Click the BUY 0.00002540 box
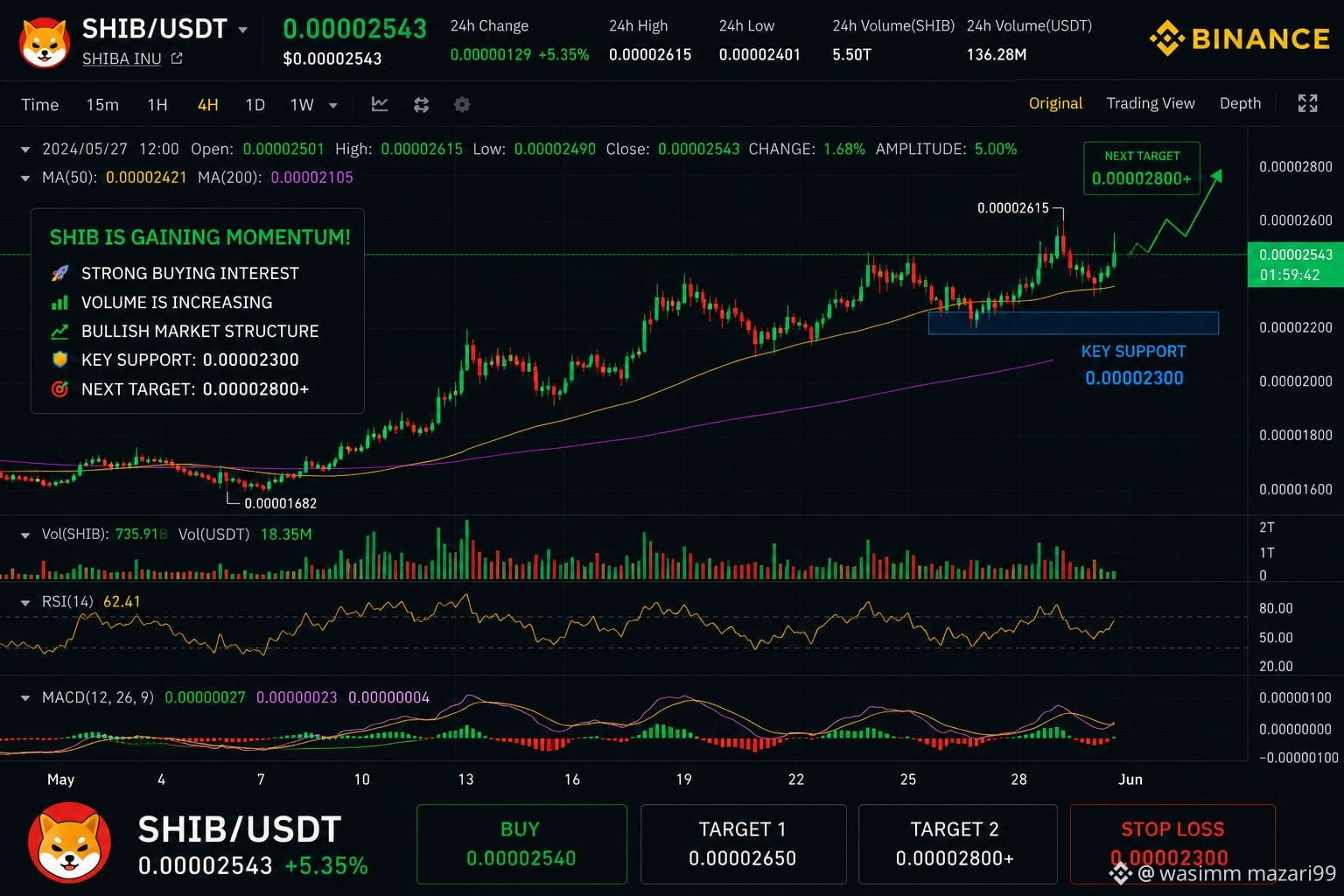Image resolution: width=1344 pixels, height=896 pixels. click(521, 844)
